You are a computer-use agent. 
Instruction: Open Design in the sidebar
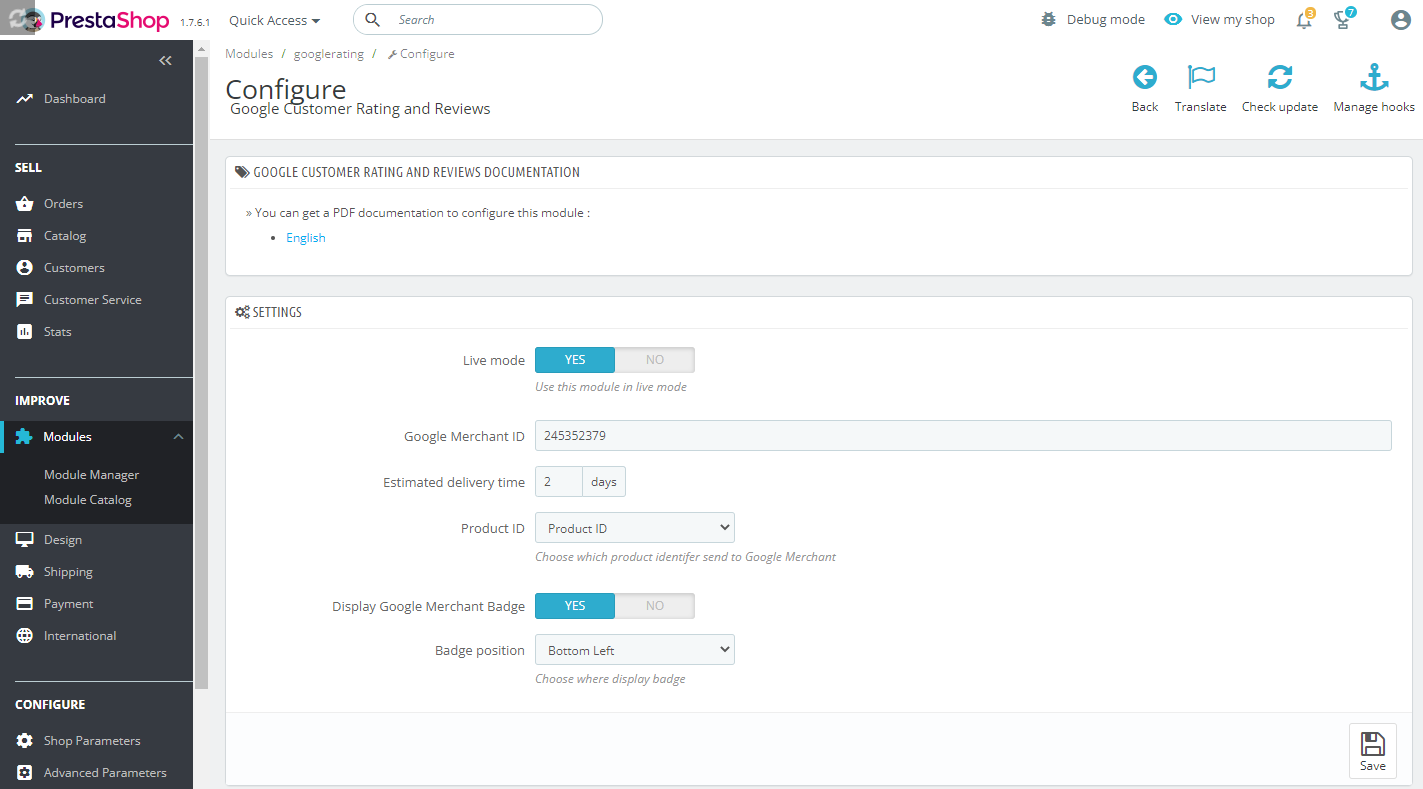tap(62, 539)
